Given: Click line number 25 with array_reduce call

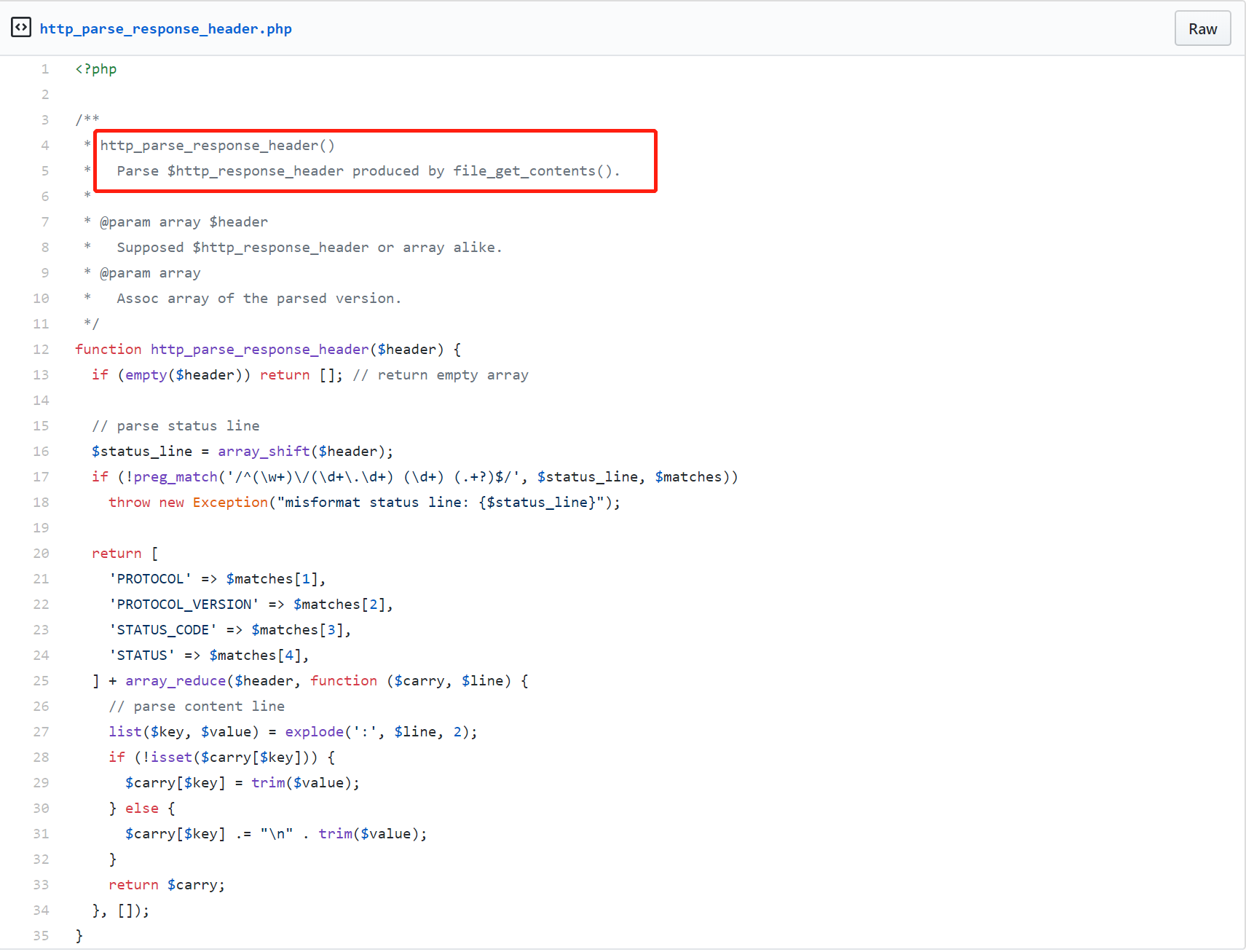Looking at the screenshot, I should (41, 680).
